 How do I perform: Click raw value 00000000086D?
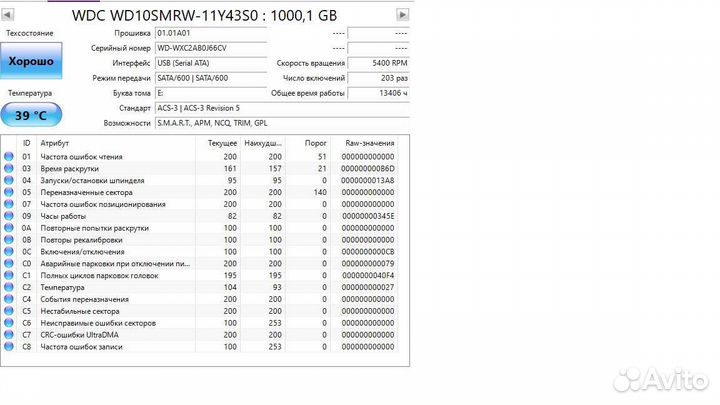point(368,169)
